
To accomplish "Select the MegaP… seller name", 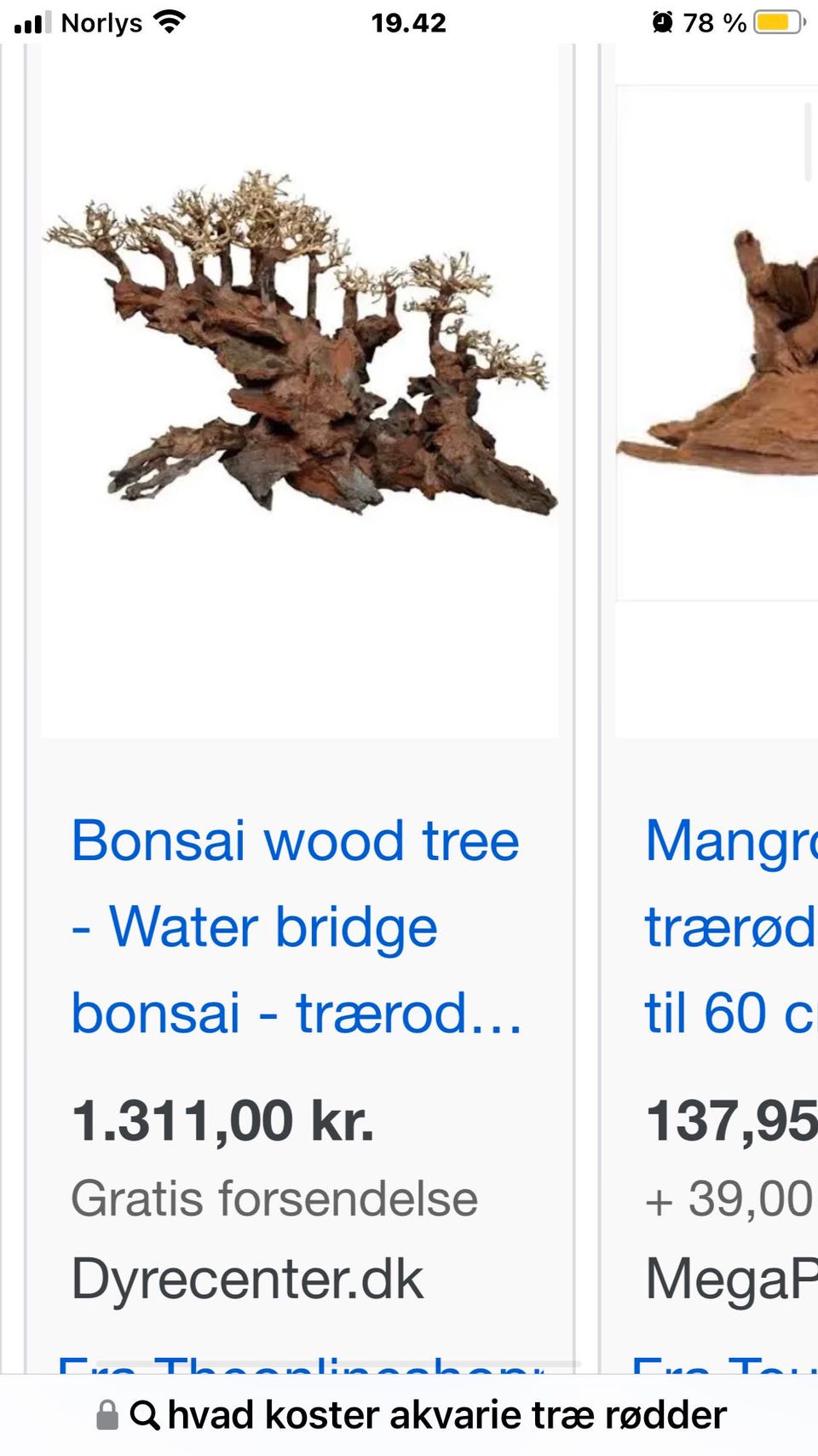I will 731,1279.
